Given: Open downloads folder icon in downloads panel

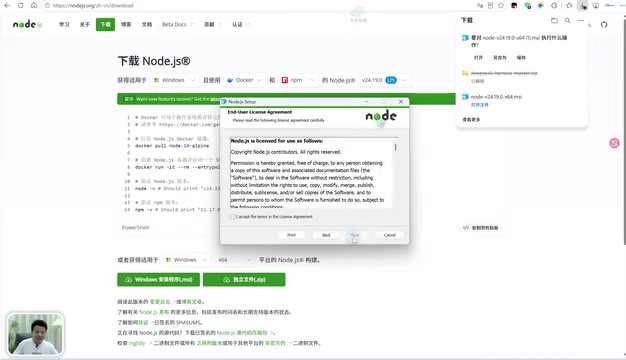Looking at the screenshot, I should pyautogui.click(x=554, y=20).
